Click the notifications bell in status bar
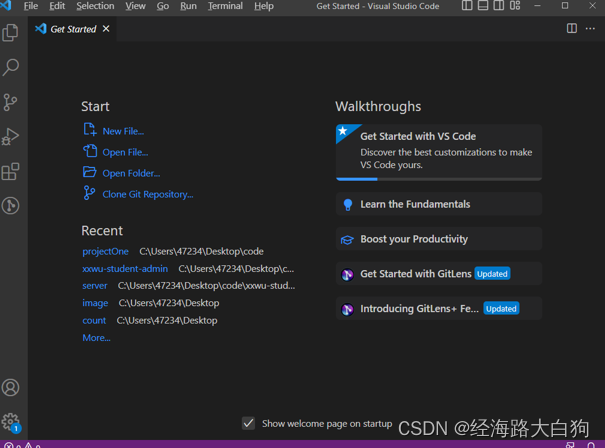The height and width of the screenshot is (448, 605). point(591,445)
